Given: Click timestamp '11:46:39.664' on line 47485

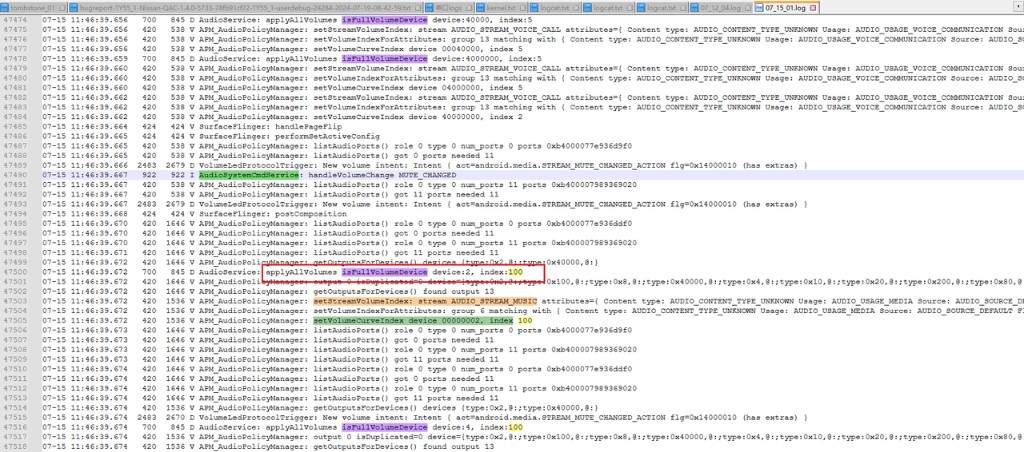Looking at the screenshot, I should click(x=98, y=127).
